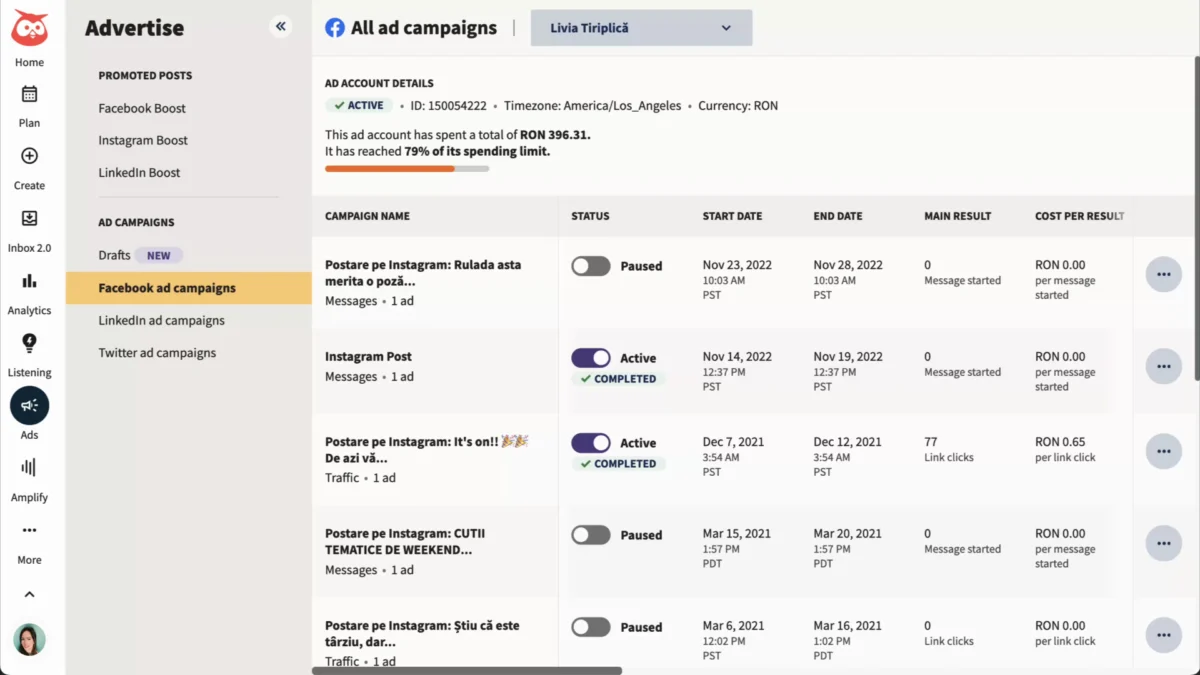Open options menu for Rulada asta merita campaign
The image size is (1200, 675).
1164,274
